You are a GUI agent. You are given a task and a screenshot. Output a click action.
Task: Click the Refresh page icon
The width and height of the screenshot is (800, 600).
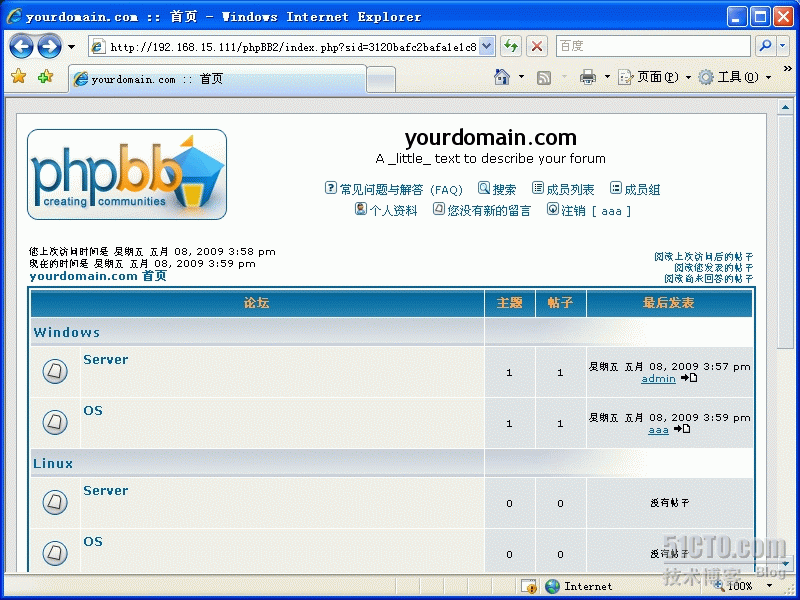511,47
